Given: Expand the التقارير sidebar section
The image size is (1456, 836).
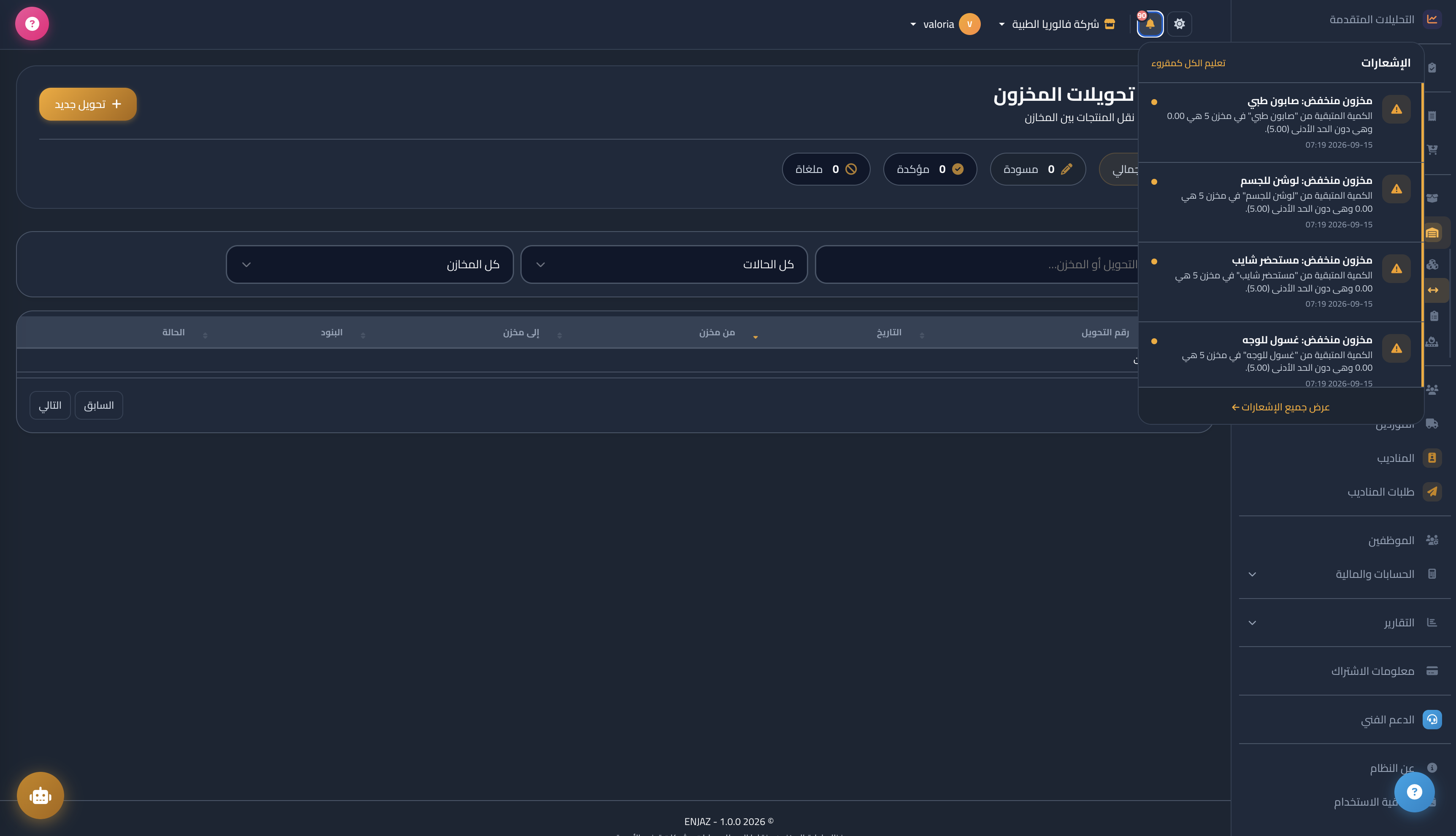Looking at the screenshot, I should (1344, 623).
